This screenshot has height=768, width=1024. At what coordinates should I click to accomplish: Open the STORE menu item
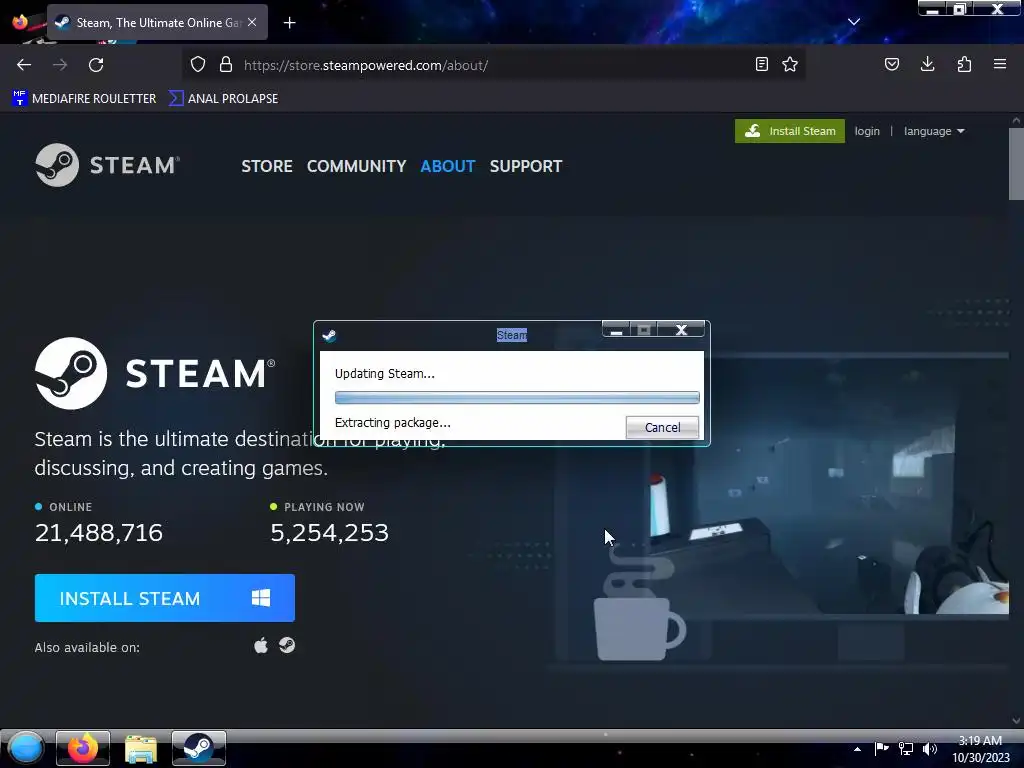(x=267, y=166)
